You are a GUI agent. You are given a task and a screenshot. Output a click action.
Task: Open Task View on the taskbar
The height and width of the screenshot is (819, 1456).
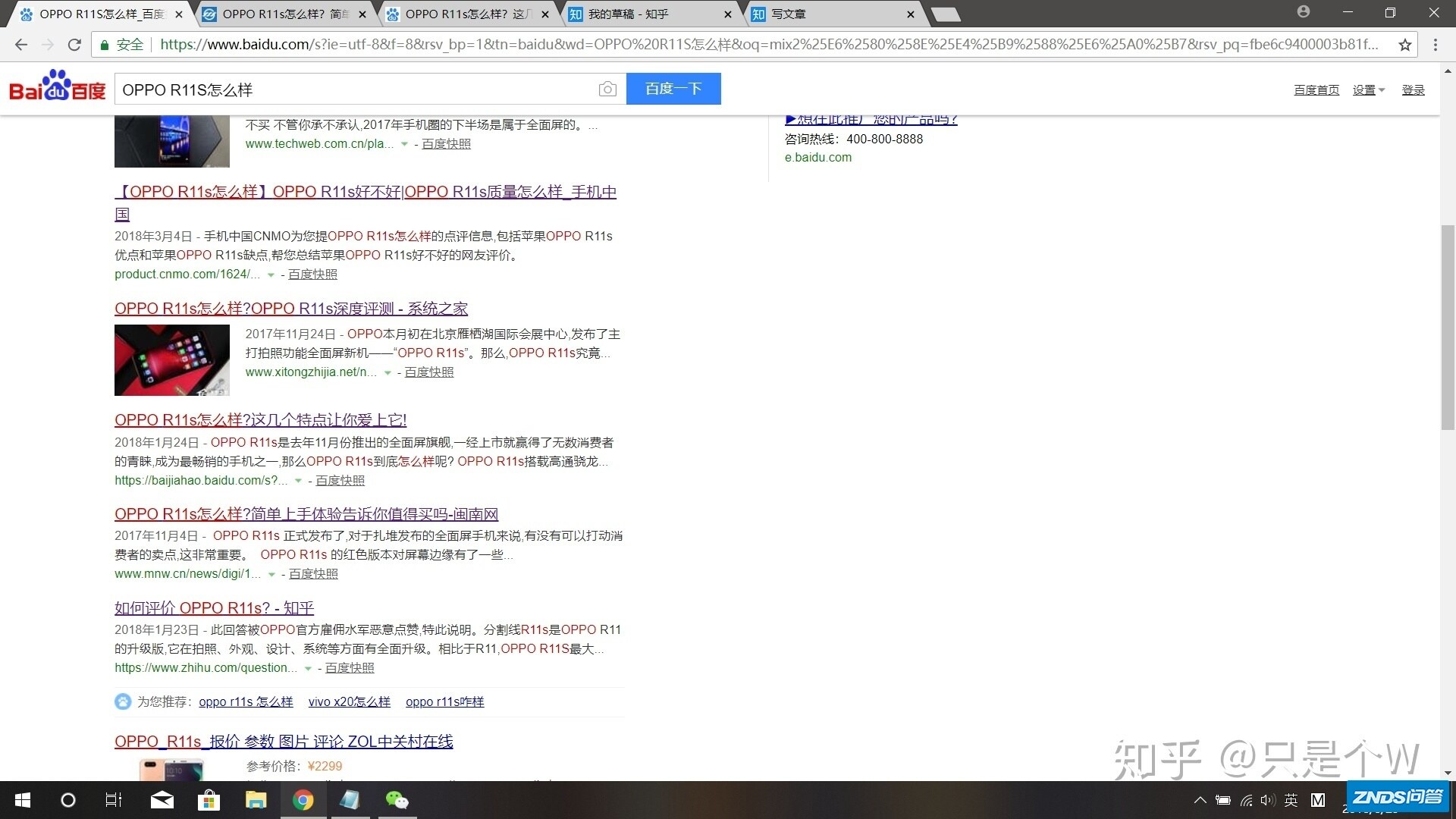click(114, 800)
